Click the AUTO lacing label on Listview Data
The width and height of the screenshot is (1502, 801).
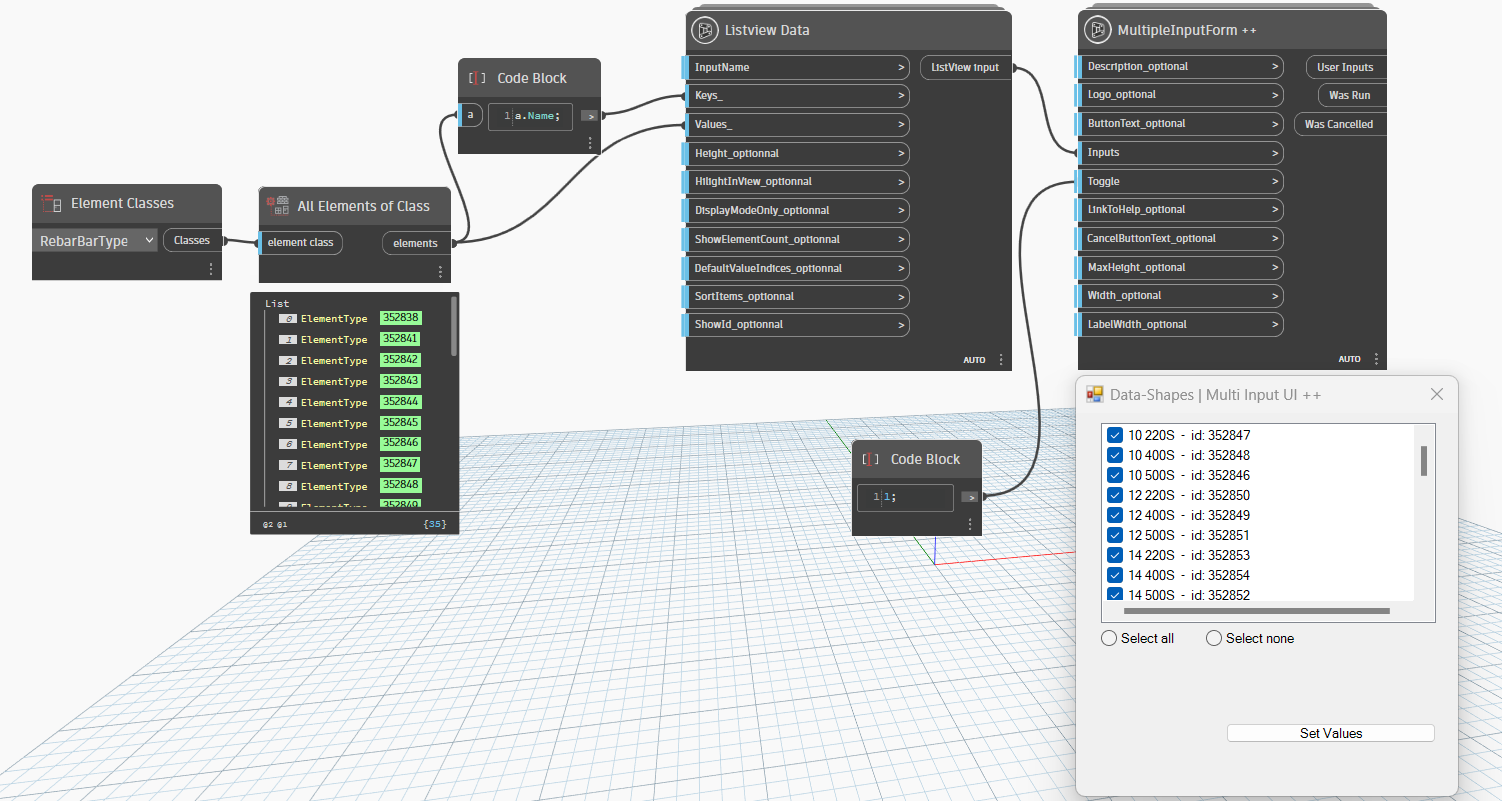(x=974, y=359)
